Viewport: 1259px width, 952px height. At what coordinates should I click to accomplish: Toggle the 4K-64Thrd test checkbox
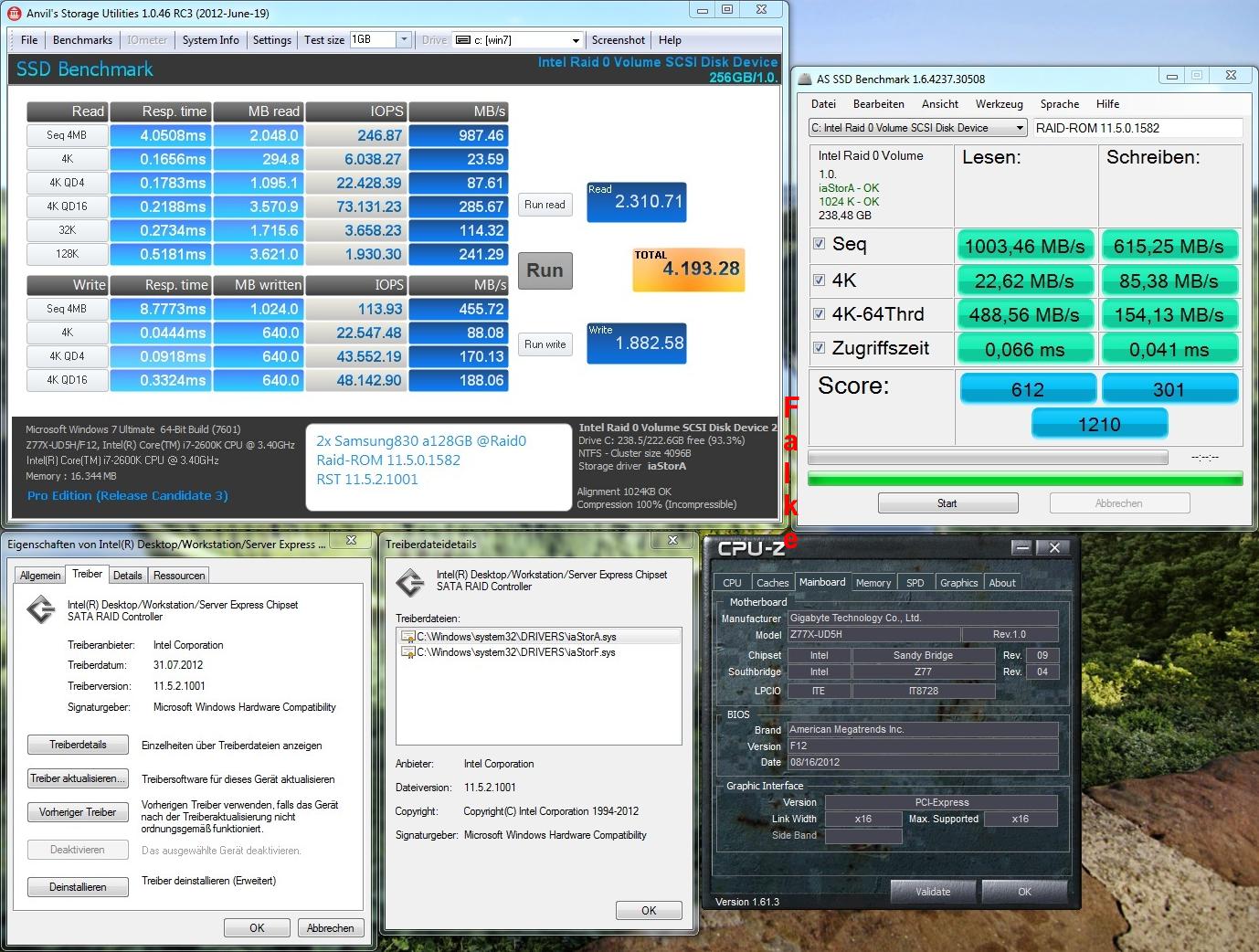pyautogui.click(x=820, y=314)
